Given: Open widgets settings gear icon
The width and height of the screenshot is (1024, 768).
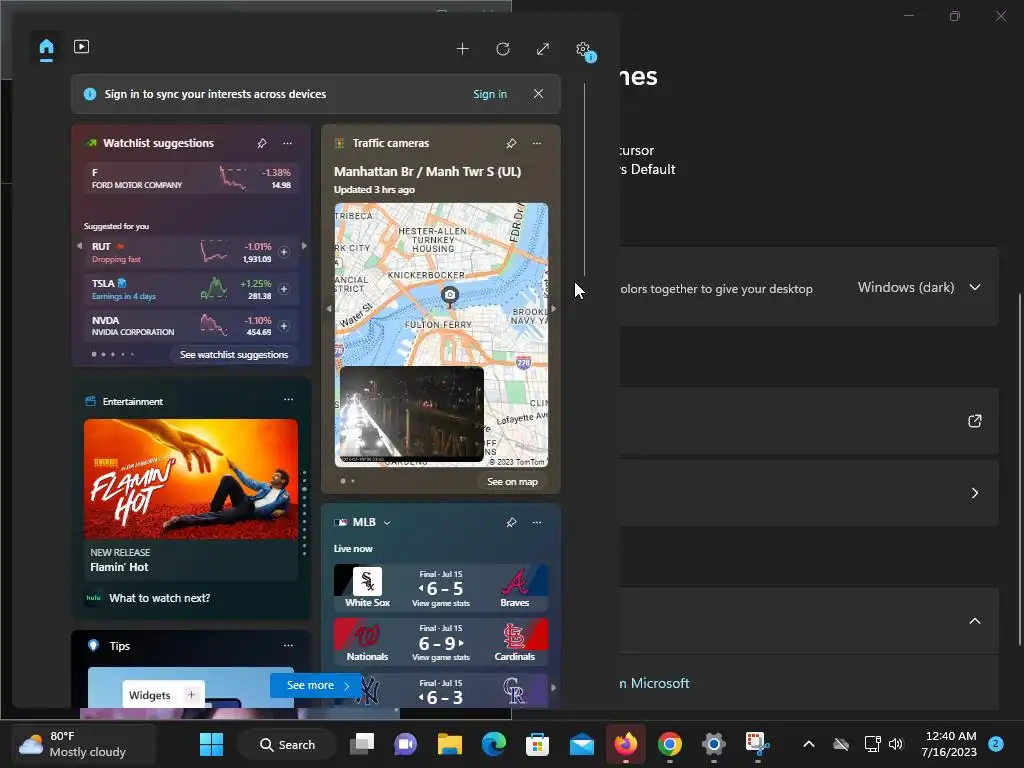Looking at the screenshot, I should 583,49.
